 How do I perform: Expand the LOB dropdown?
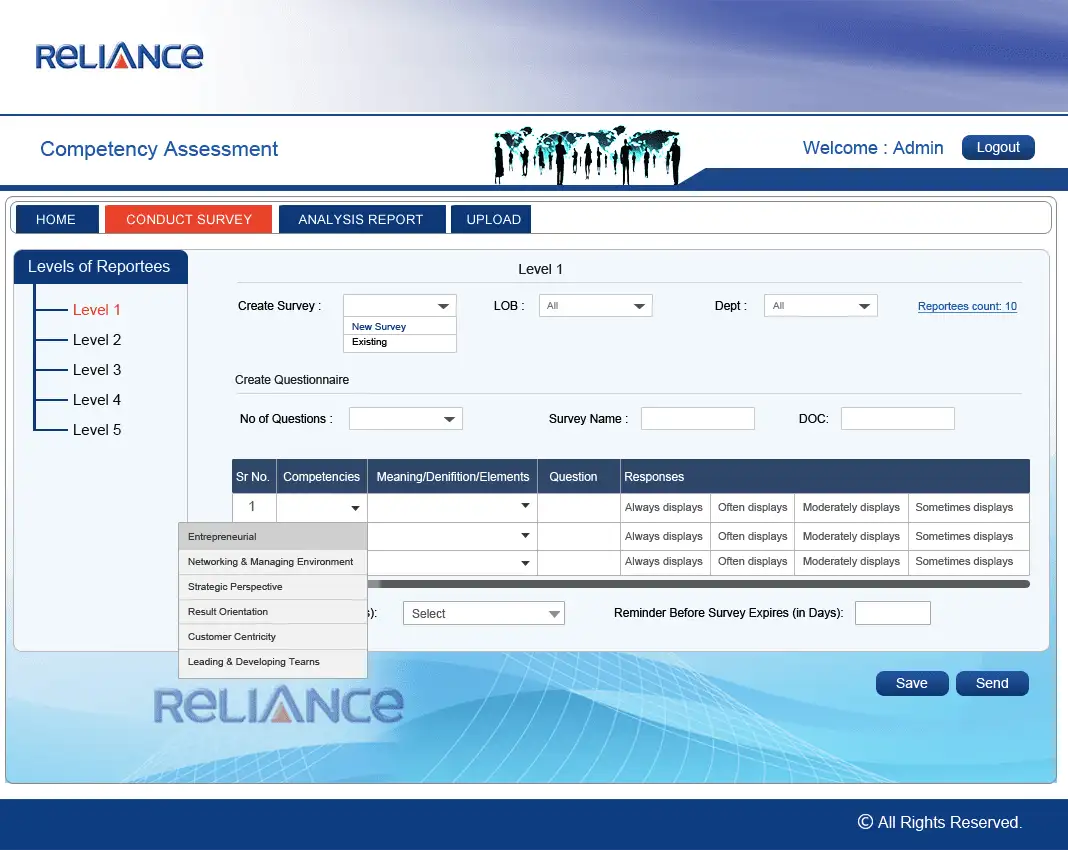click(596, 306)
